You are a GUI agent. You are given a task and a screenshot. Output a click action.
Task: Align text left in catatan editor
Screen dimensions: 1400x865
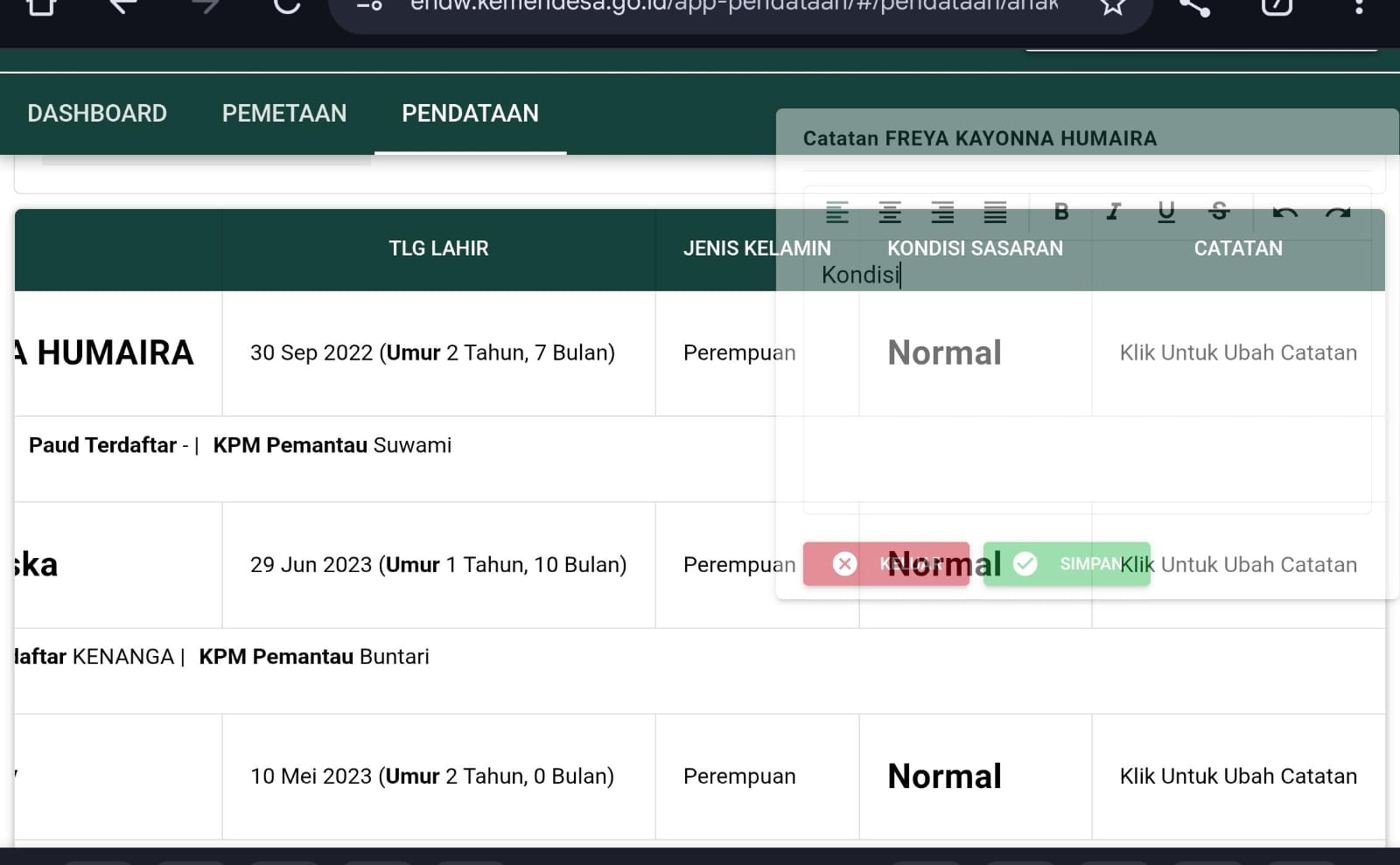pos(837,212)
